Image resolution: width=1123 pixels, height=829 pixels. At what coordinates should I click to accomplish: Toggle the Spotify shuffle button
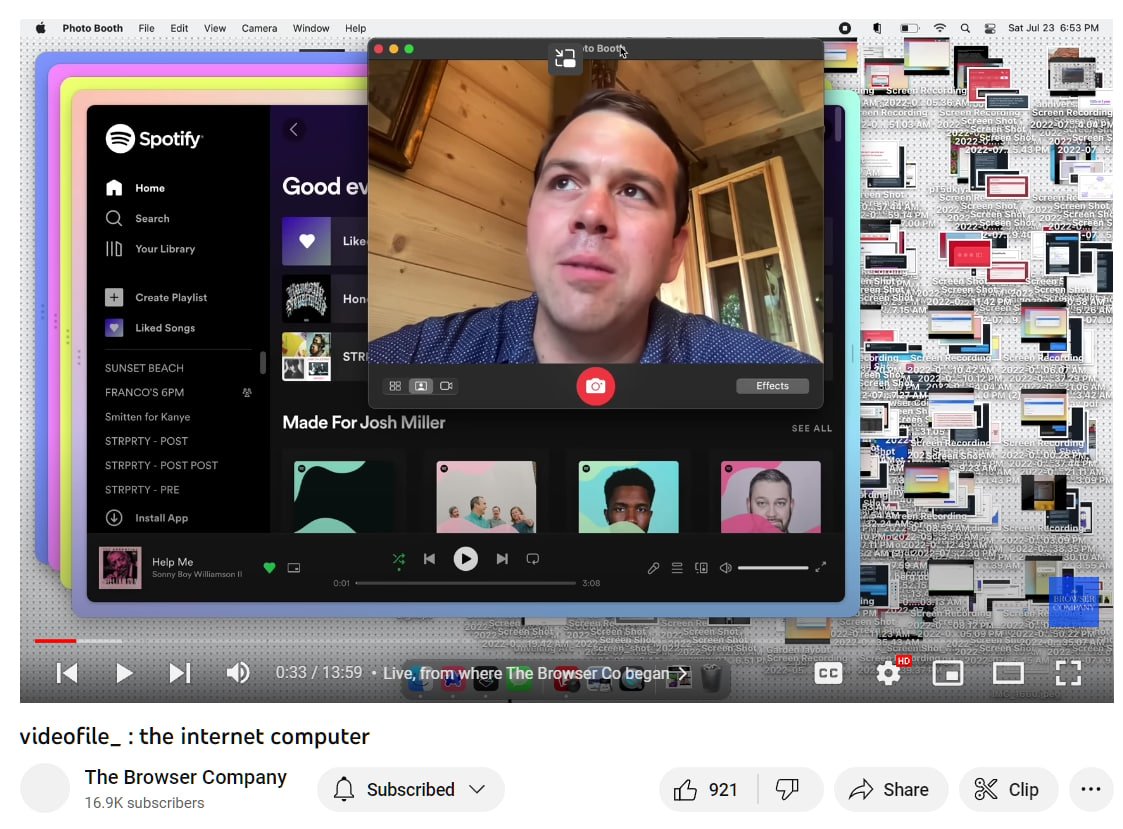point(399,559)
